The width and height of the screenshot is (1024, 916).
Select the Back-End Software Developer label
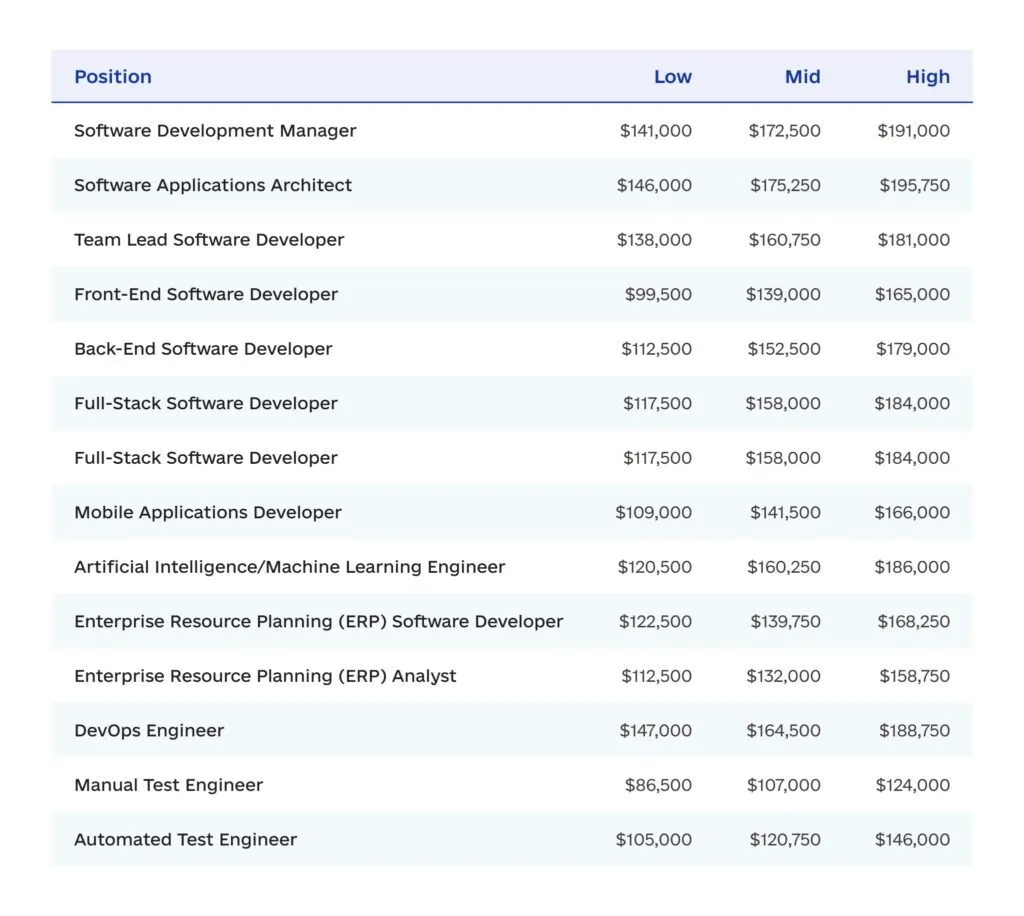coord(203,349)
